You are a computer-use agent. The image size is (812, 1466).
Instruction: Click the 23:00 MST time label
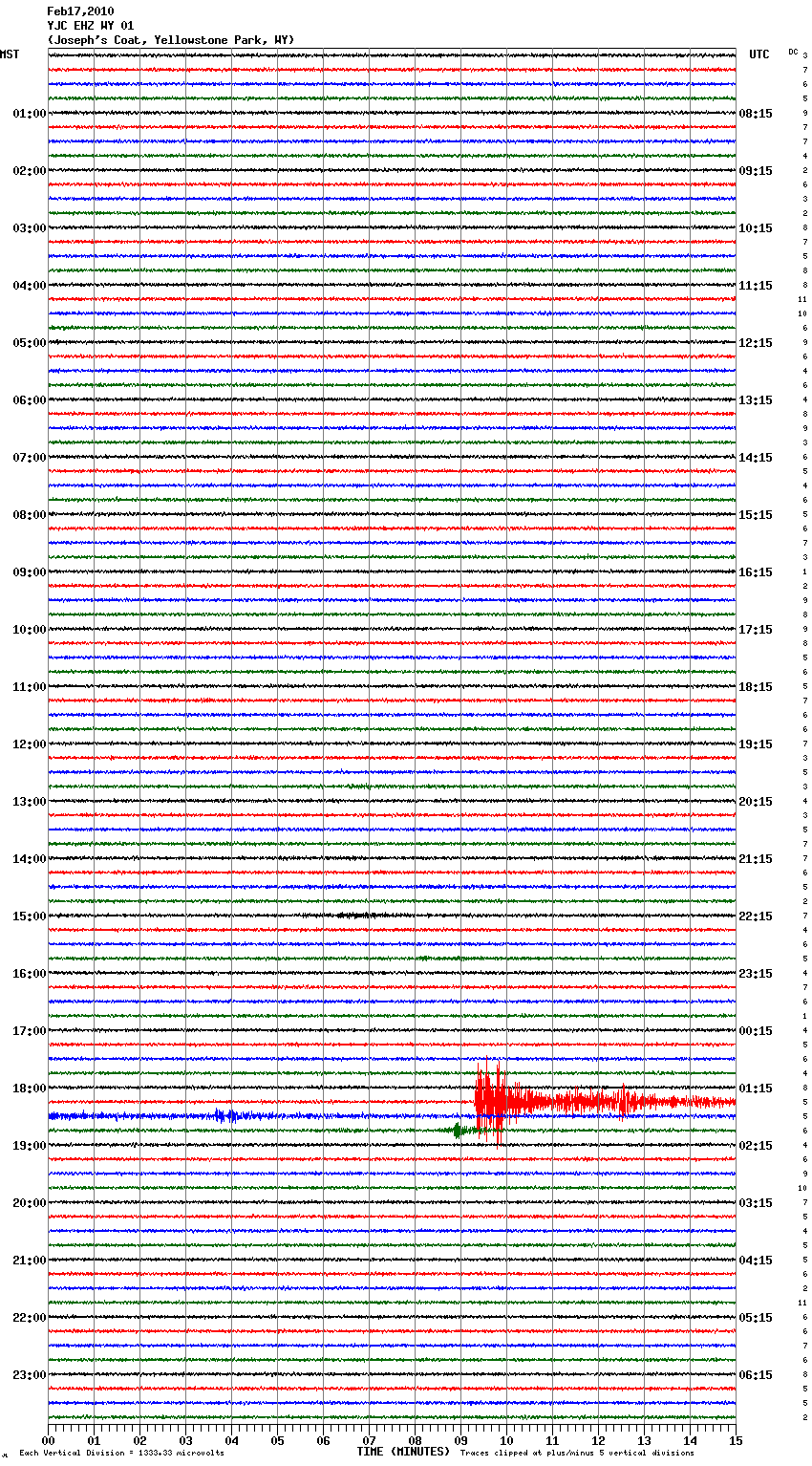[x=29, y=1375]
